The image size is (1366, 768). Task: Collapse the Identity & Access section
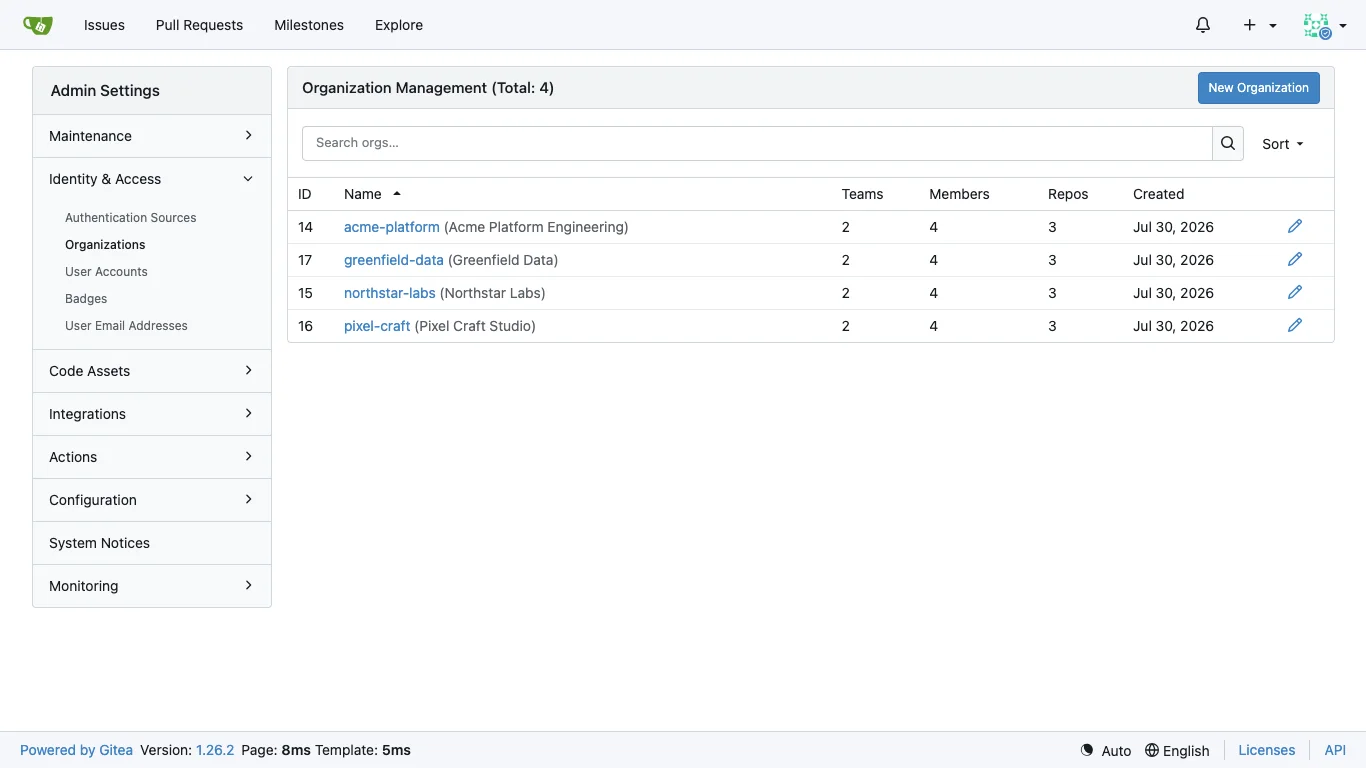point(152,179)
